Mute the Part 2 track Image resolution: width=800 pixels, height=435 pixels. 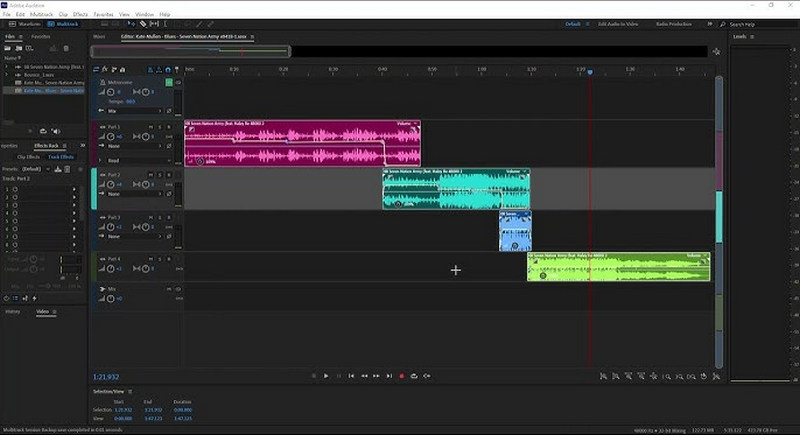point(151,174)
